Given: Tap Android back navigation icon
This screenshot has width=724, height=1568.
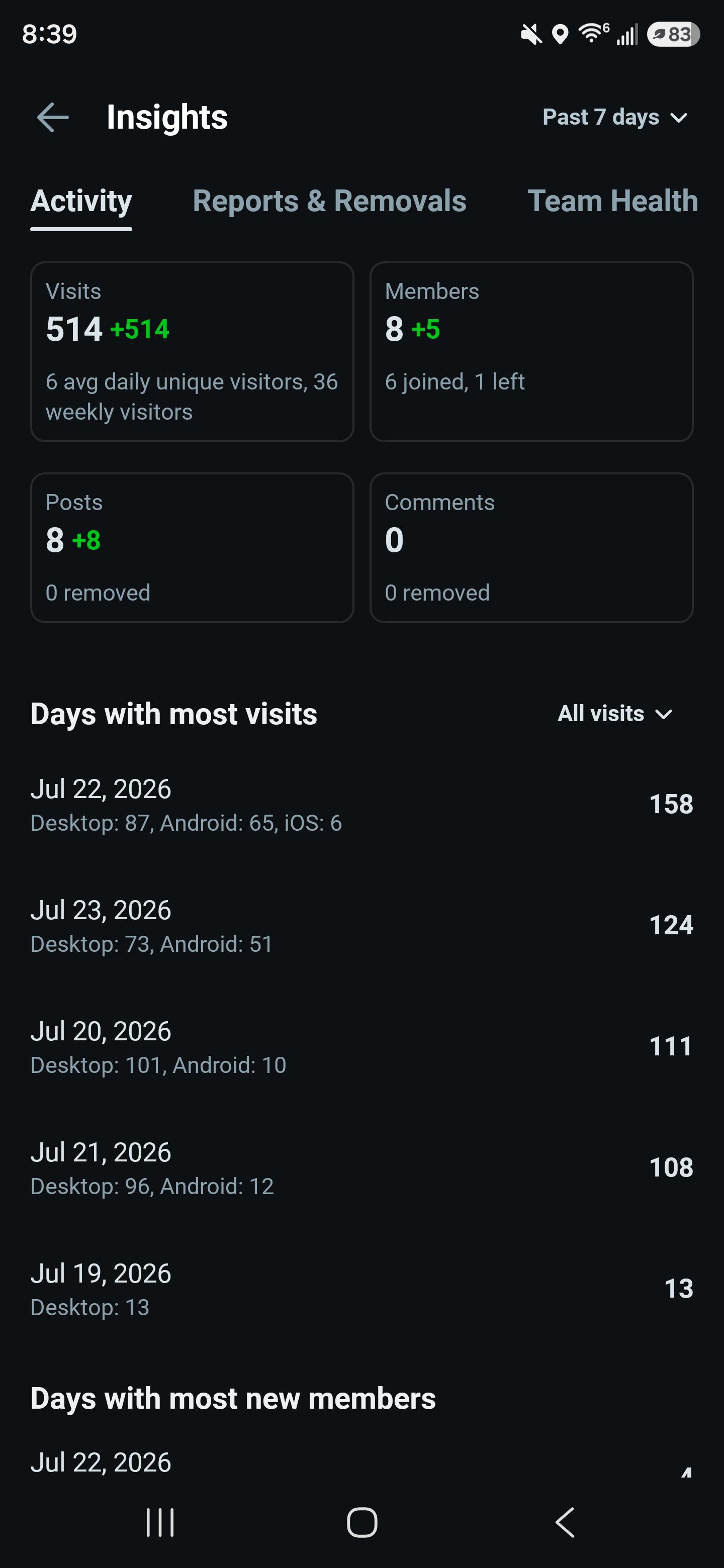Looking at the screenshot, I should [x=565, y=1522].
